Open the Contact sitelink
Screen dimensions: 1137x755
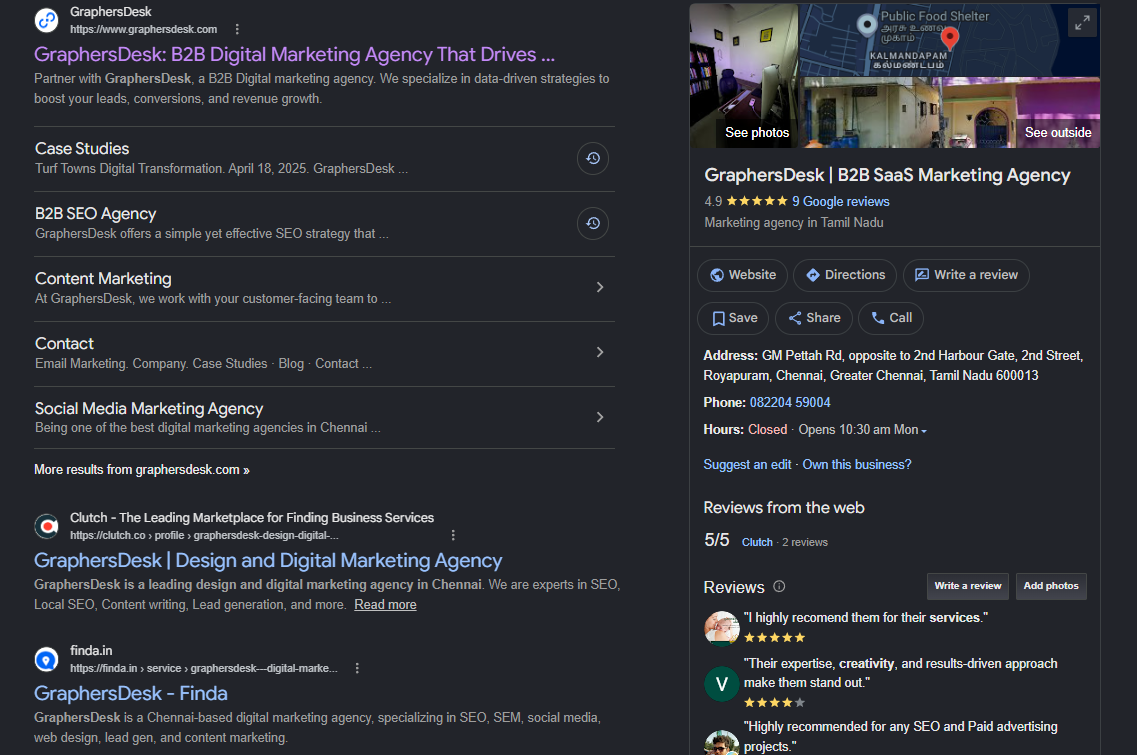click(x=65, y=344)
